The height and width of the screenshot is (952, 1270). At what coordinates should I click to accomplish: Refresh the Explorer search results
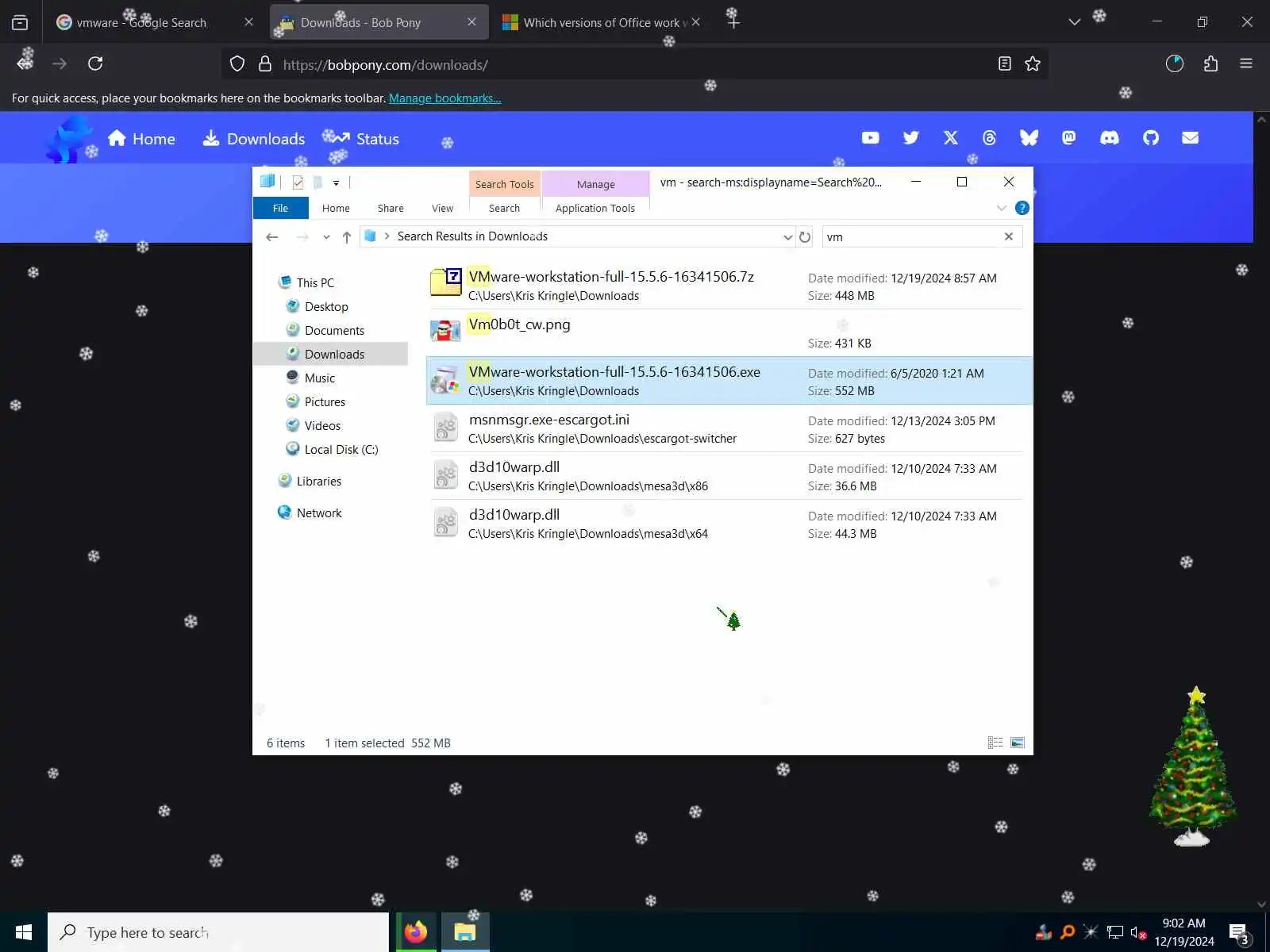point(805,236)
